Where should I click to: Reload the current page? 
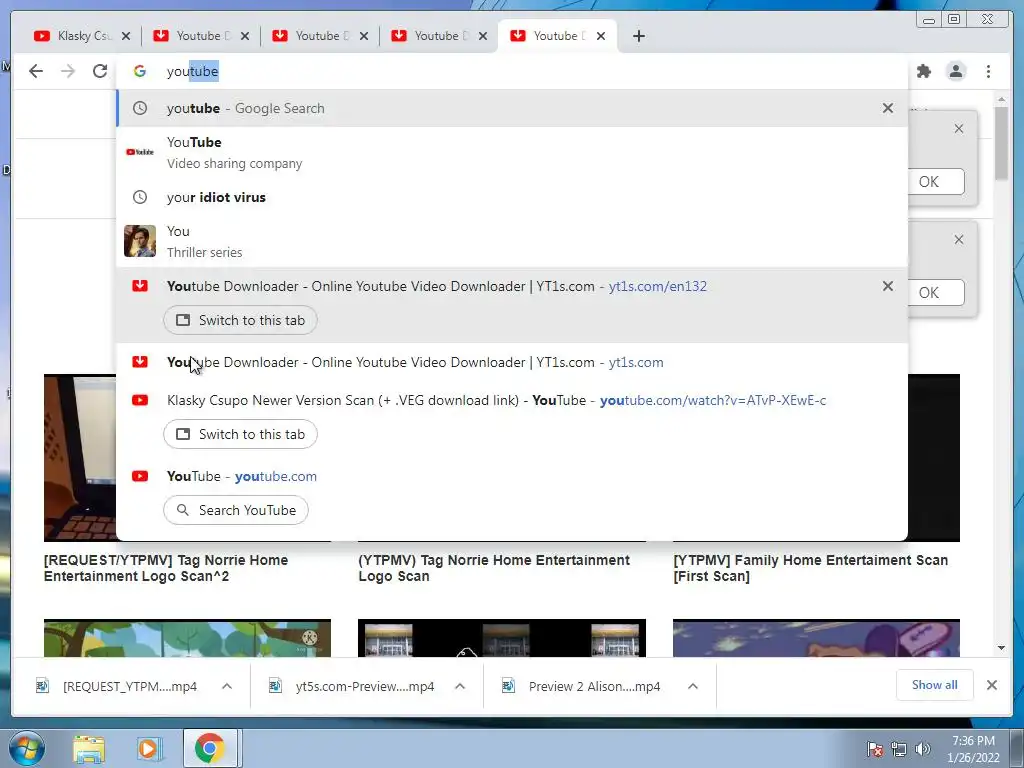pyautogui.click(x=100, y=71)
